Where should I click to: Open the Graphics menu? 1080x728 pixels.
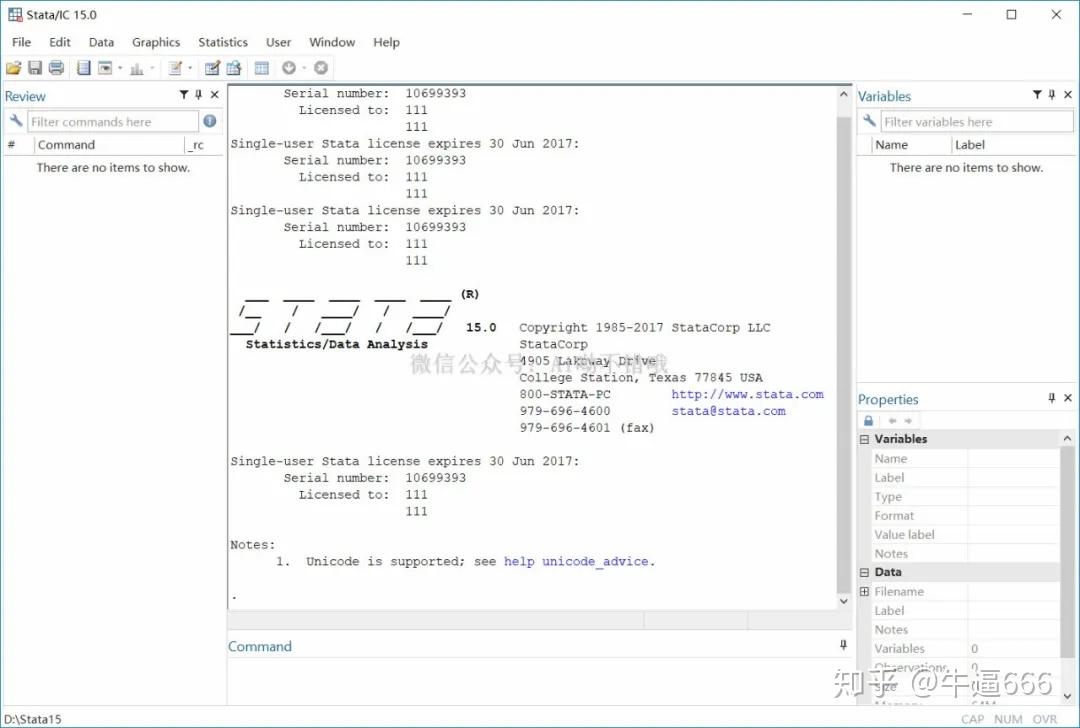pyautogui.click(x=156, y=42)
